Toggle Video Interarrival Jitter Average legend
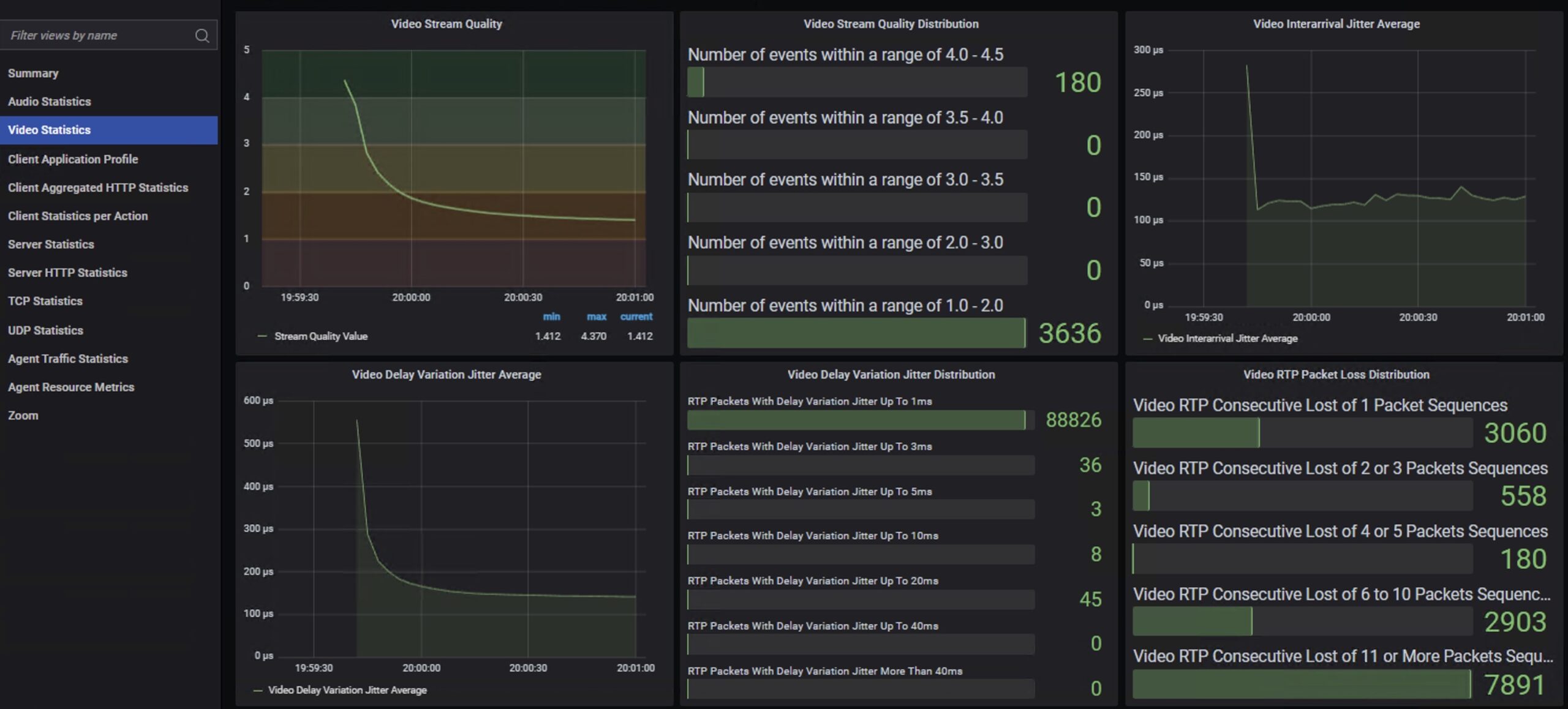The width and height of the screenshot is (1568, 709). tap(1227, 339)
